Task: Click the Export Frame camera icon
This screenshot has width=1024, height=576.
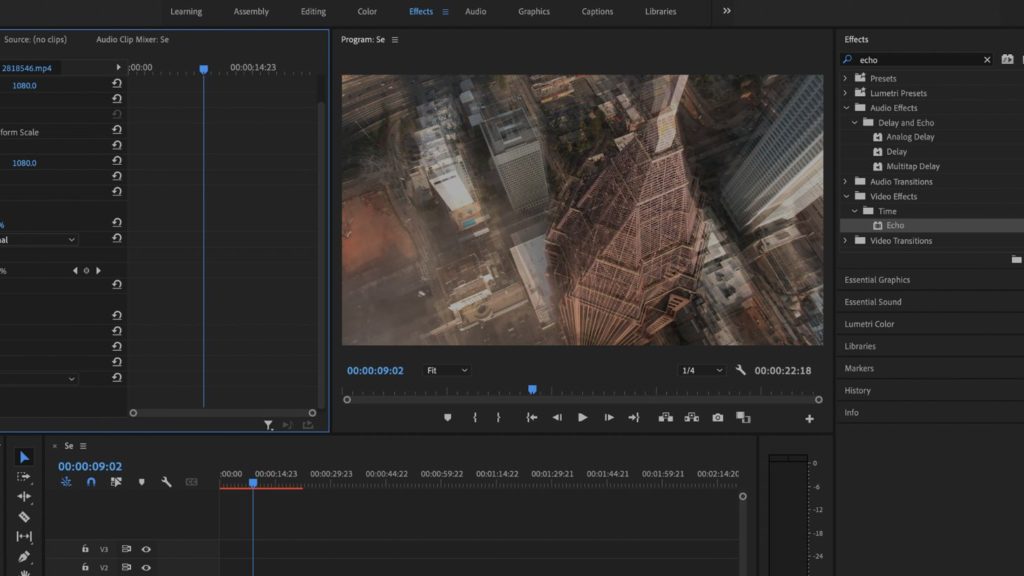Action: point(718,418)
